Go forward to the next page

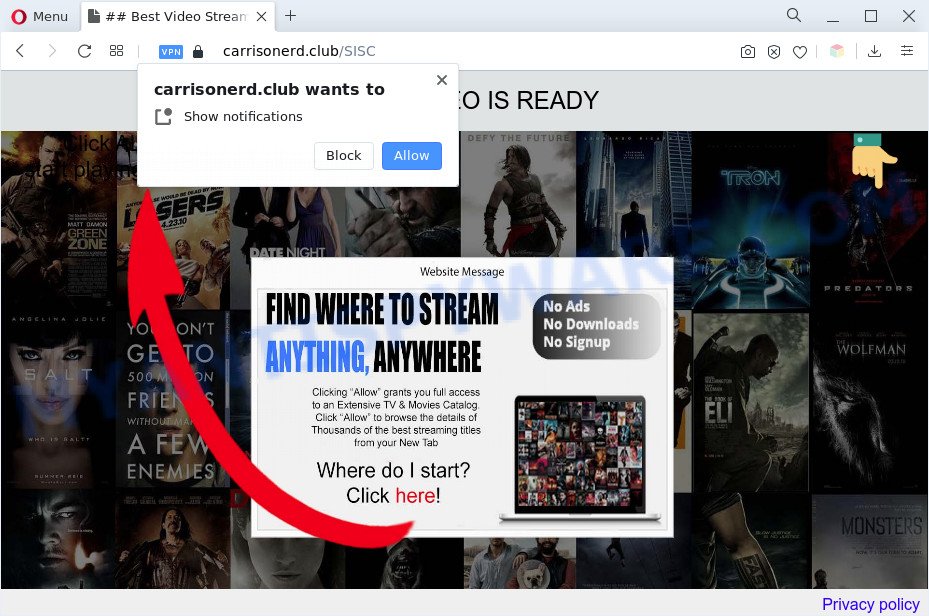click(52, 51)
